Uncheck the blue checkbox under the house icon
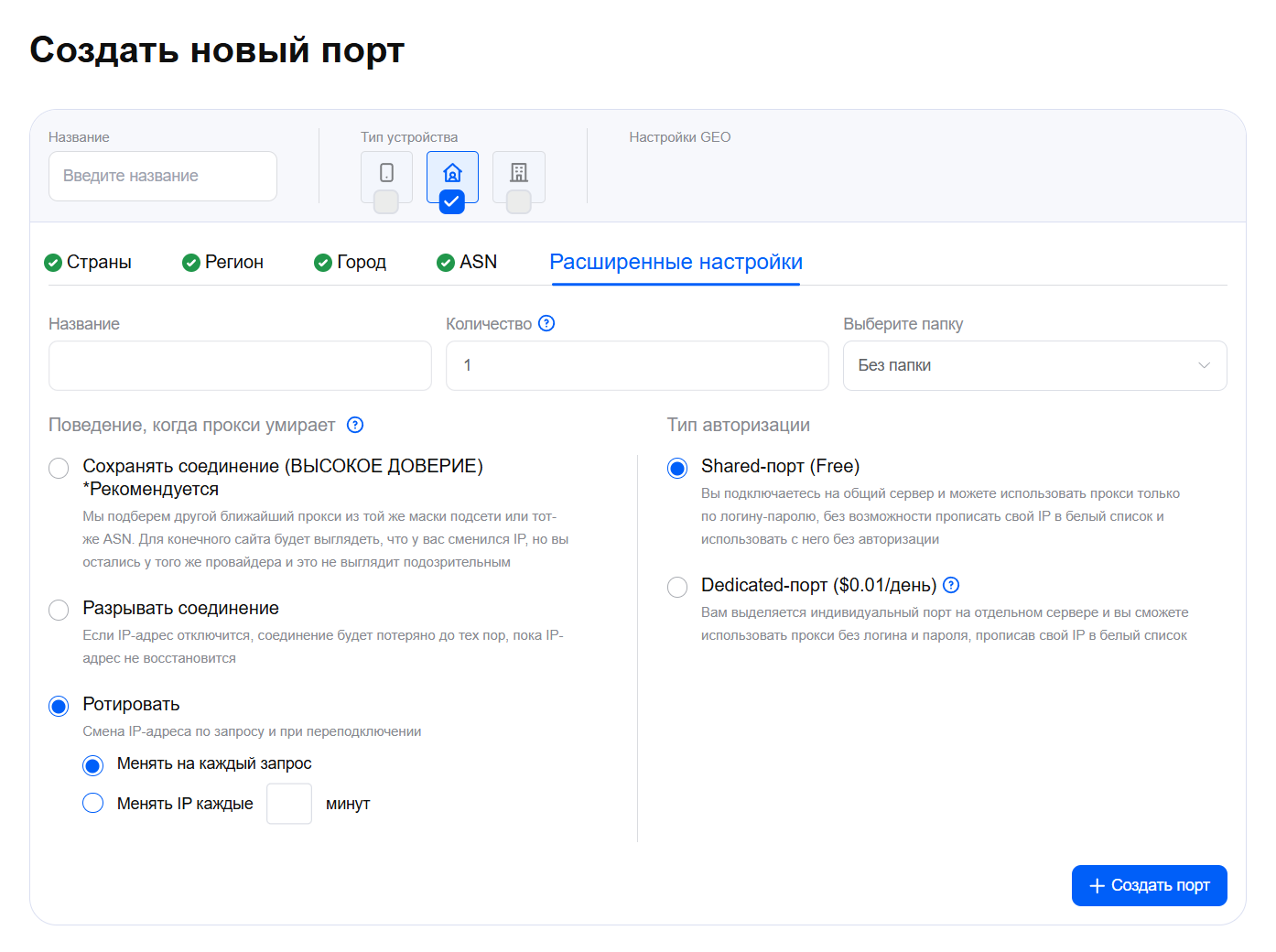1276x952 pixels. click(452, 201)
